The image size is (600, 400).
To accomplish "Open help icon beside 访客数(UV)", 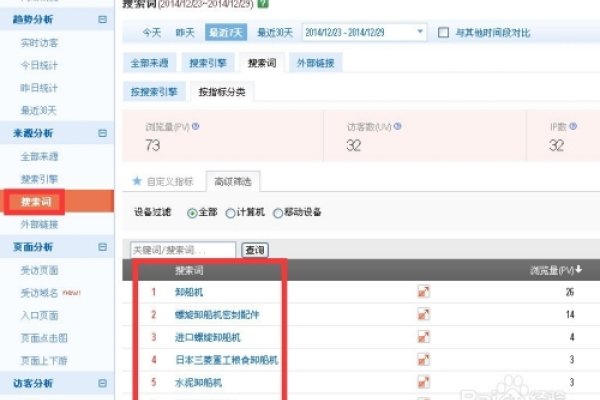I will click(x=398, y=126).
